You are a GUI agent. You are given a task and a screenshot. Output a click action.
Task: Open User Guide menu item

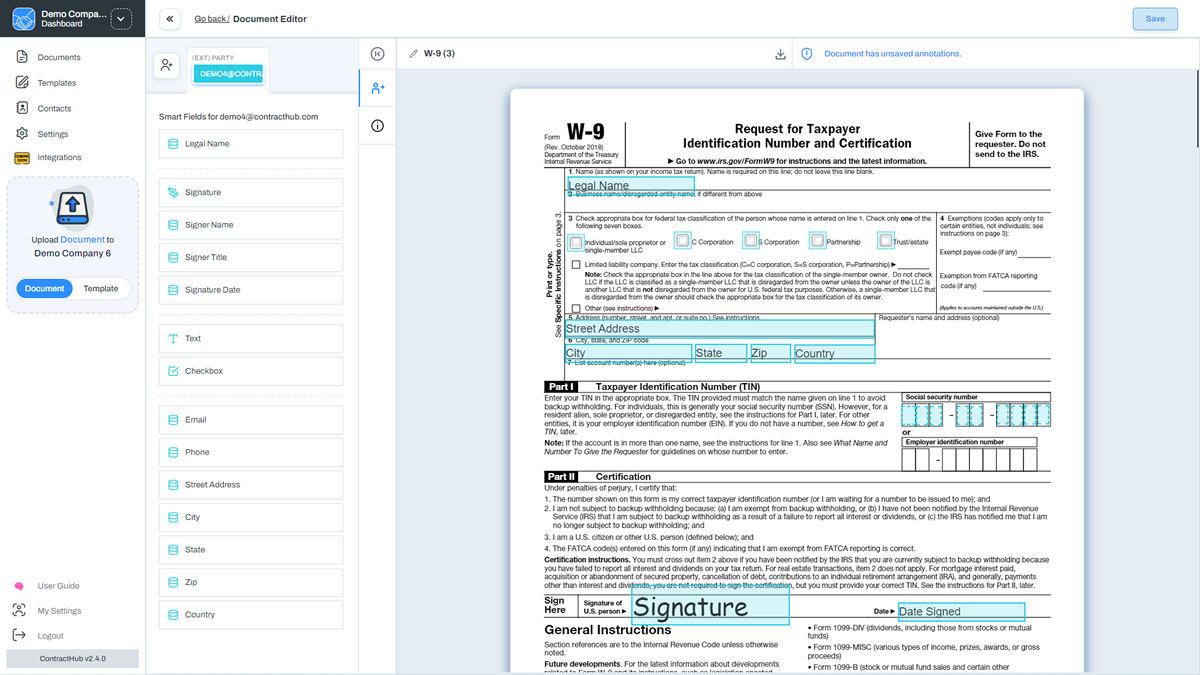59,586
